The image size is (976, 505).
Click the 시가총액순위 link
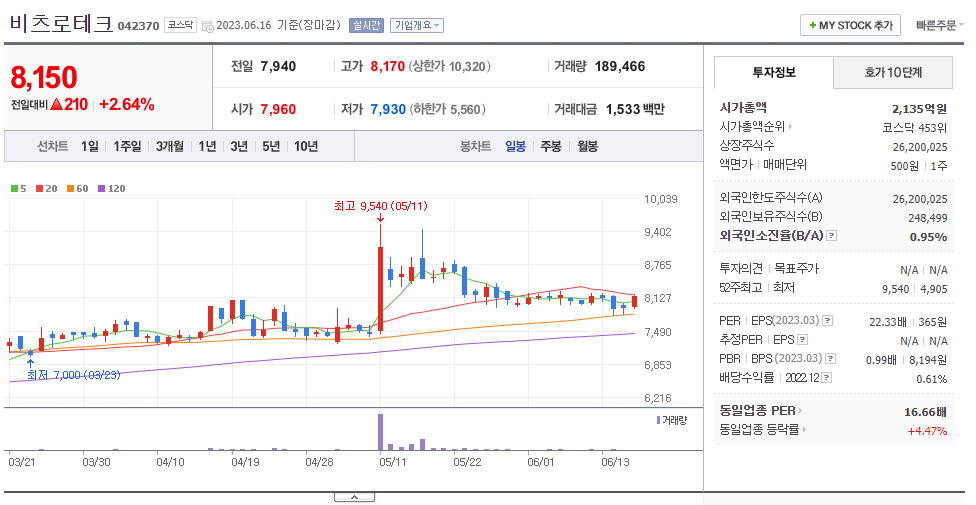click(752, 127)
